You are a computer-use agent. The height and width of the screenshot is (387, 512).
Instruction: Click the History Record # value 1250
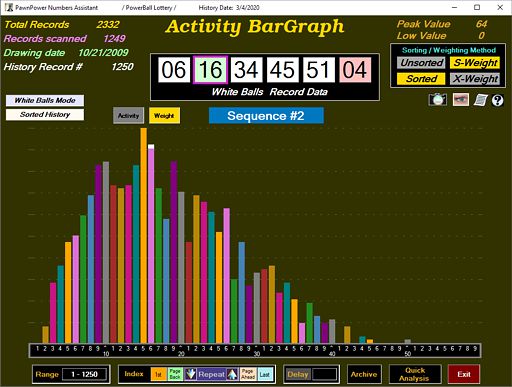[x=122, y=67]
